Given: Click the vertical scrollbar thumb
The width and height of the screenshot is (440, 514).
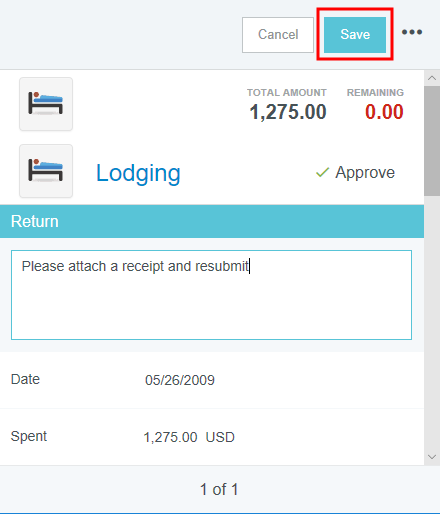Looking at the screenshot, I should (432, 141).
